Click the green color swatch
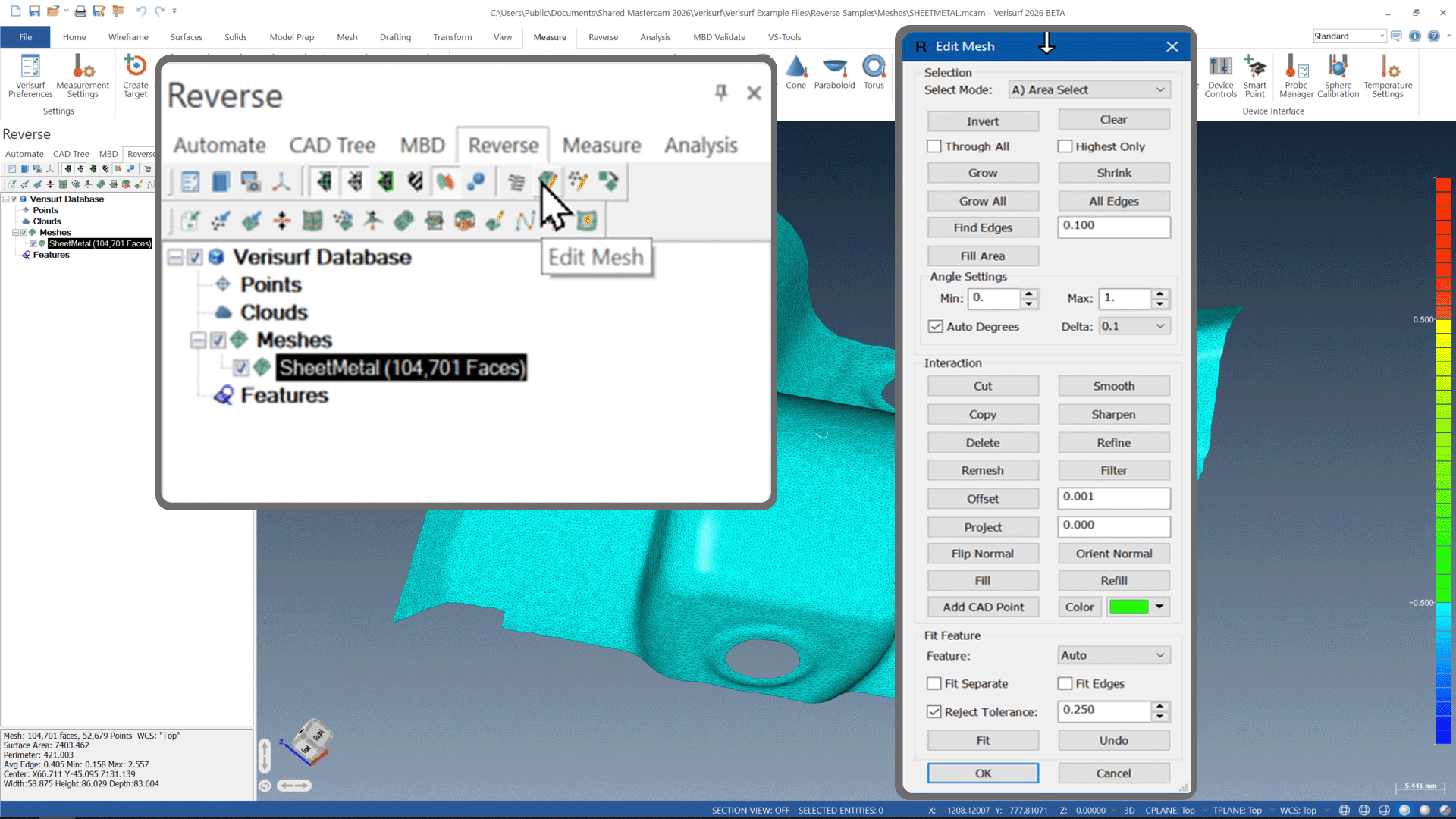Screen dimensions: 1456x819 click(x=1128, y=607)
